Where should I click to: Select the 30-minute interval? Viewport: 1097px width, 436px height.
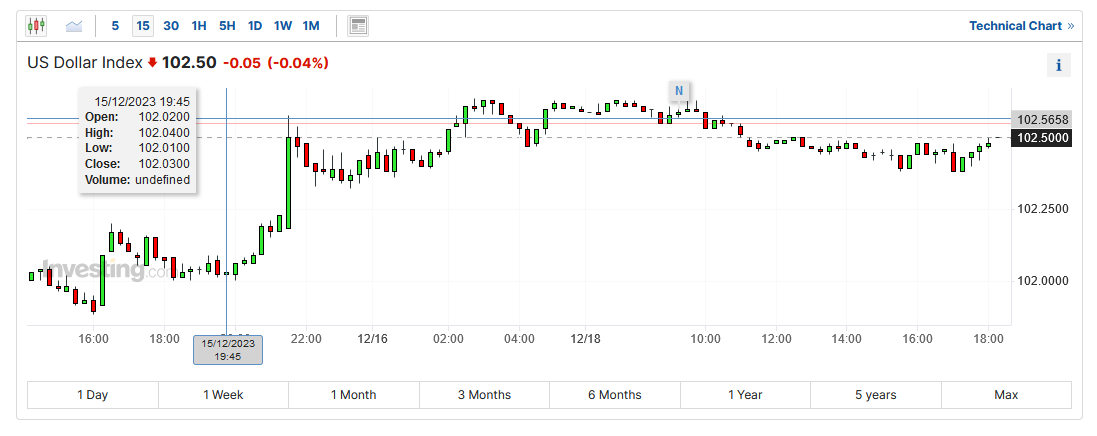coord(171,26)
